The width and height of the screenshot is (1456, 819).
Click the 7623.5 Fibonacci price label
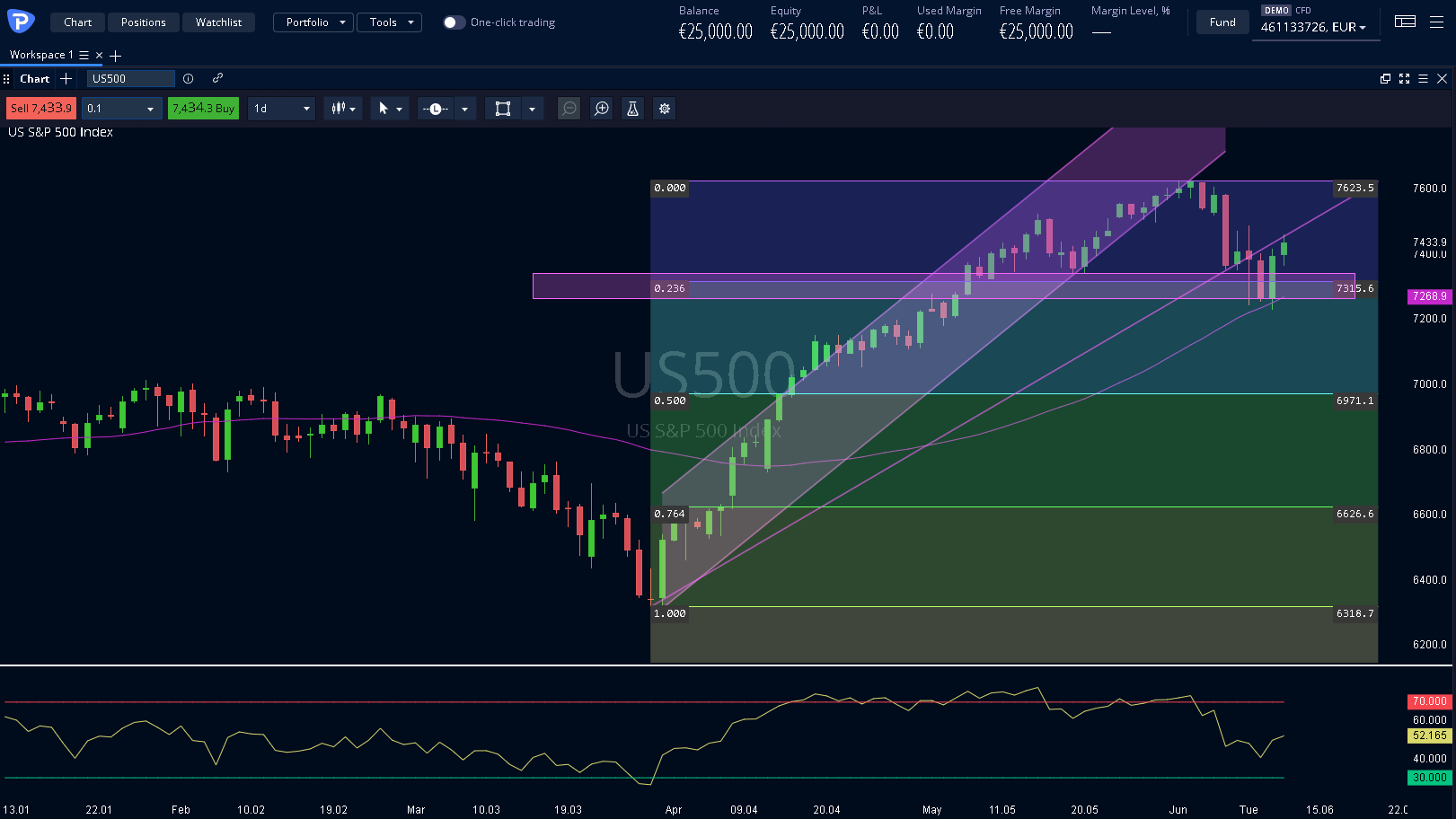1355,188
